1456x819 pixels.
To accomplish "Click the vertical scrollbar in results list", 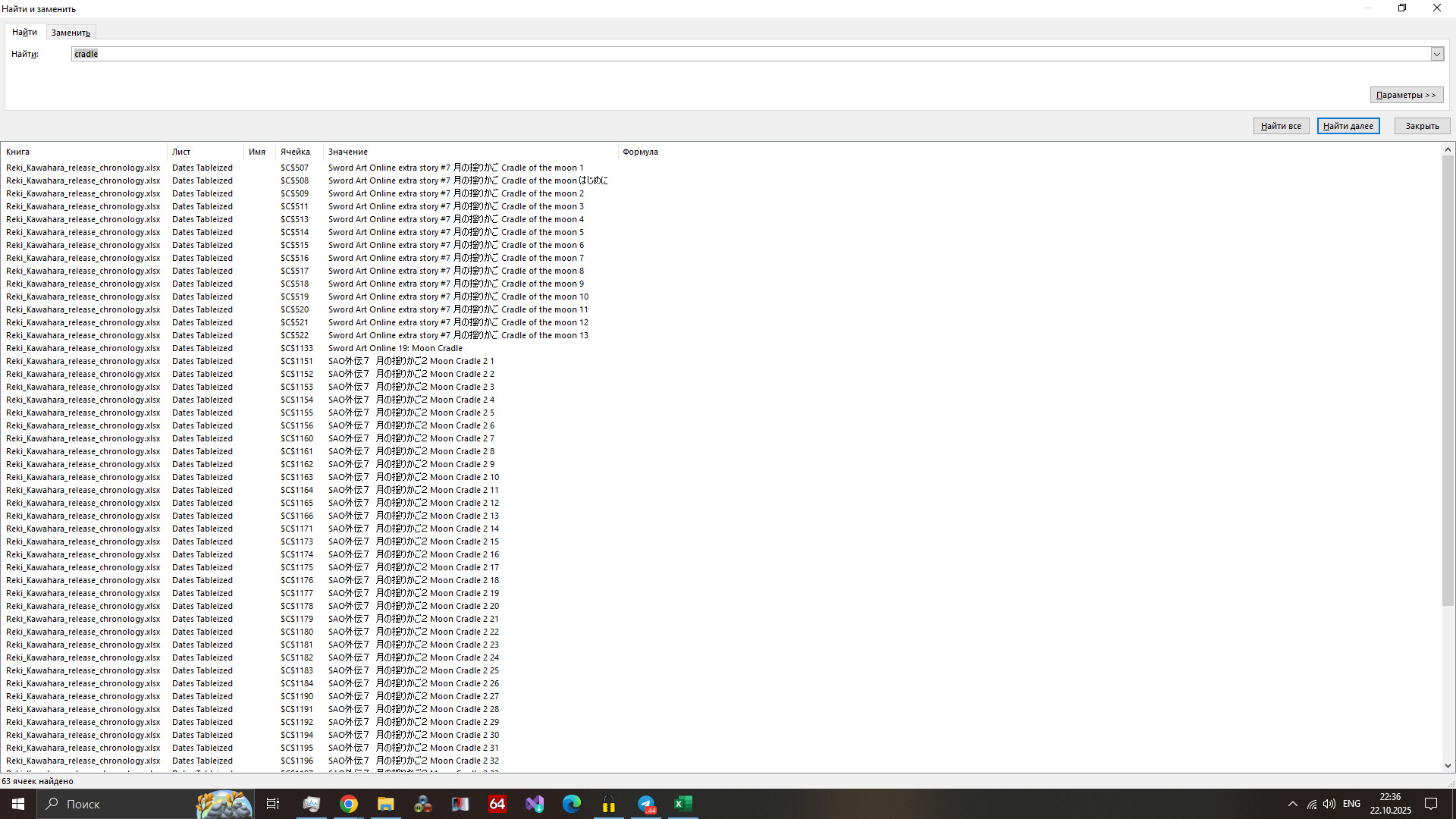I will point(1448,379).
